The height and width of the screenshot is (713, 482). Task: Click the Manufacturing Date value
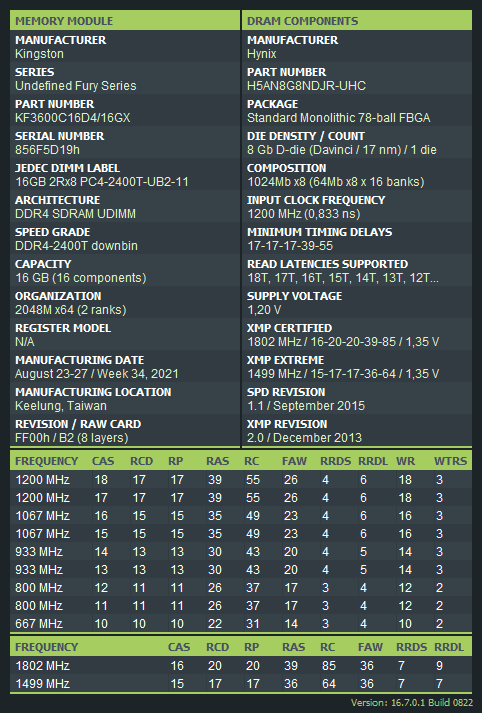(x=97, y=374)
